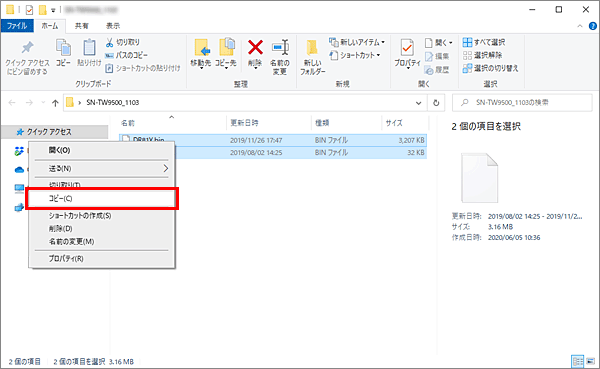Click the SN-TW9500_1103 search box

(522, 103)
